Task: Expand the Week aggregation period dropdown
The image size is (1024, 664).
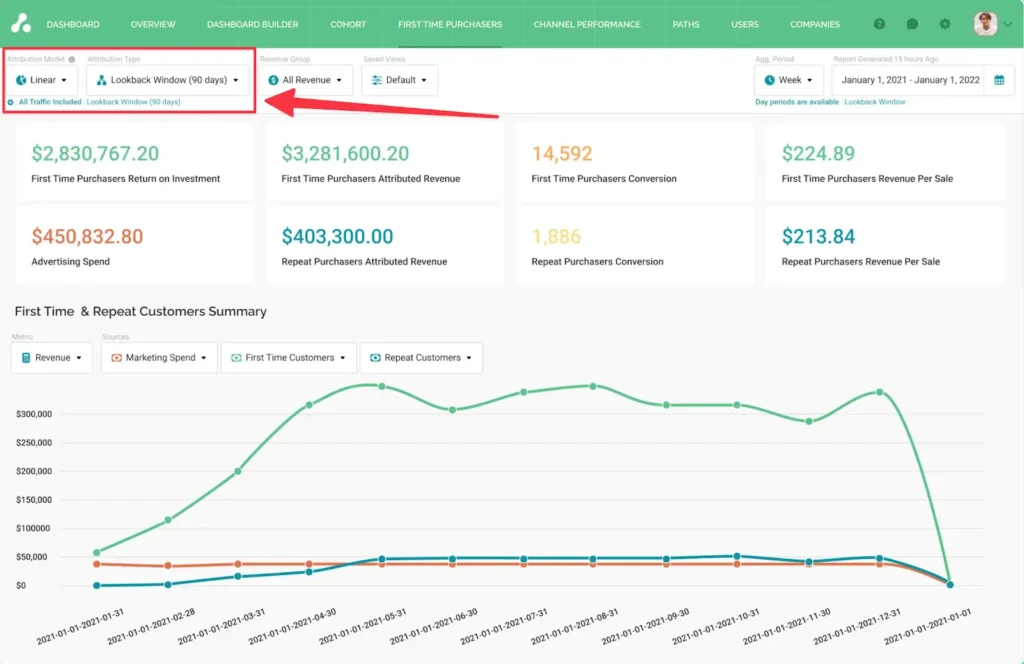Action: (x=789, y=80)
